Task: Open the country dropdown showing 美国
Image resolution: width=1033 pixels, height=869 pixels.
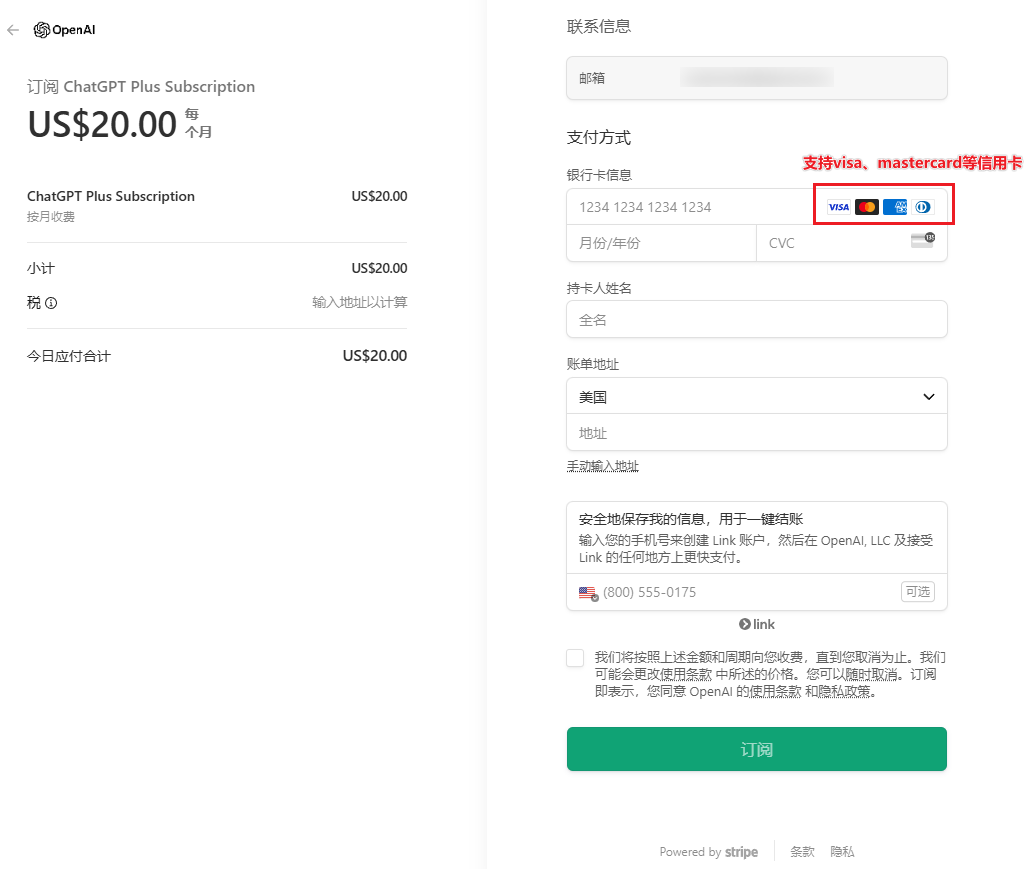Action: point(740,397)
